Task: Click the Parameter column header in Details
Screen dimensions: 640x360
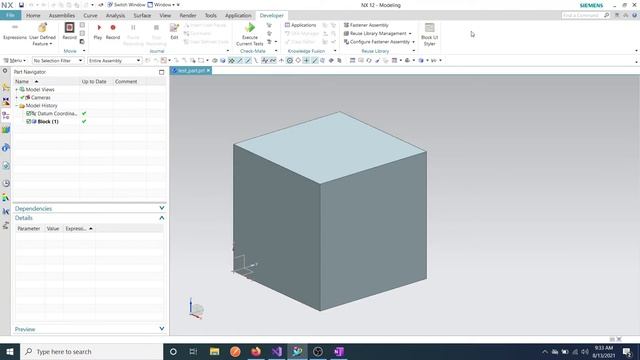Action: click(29, 229)
